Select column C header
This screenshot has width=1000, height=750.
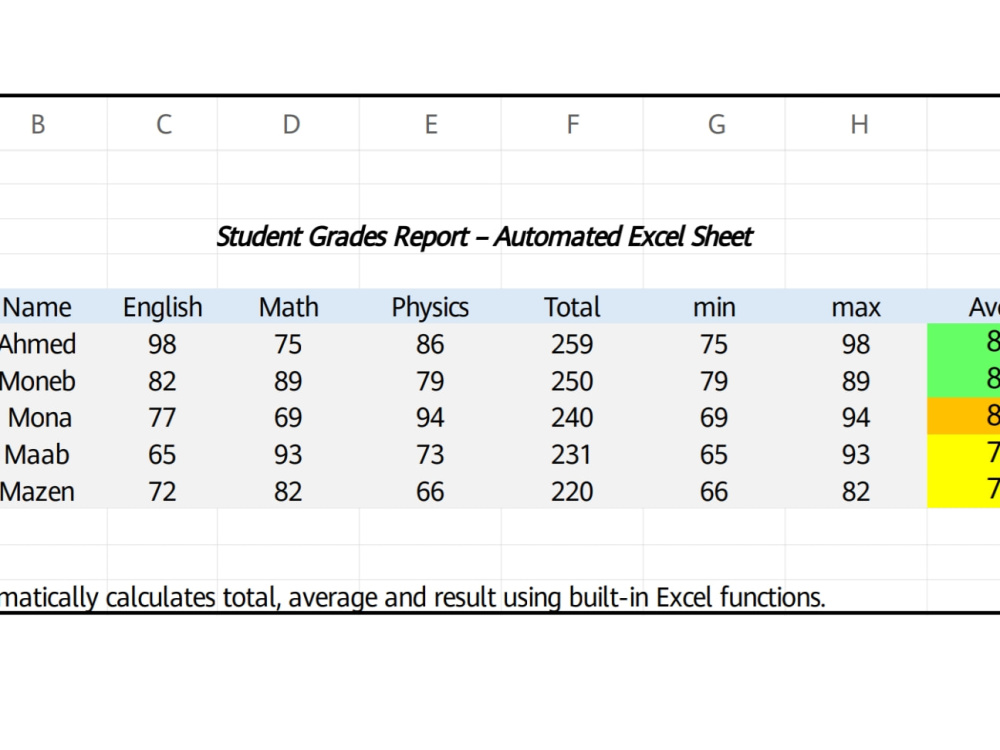(x=163, y=124)
